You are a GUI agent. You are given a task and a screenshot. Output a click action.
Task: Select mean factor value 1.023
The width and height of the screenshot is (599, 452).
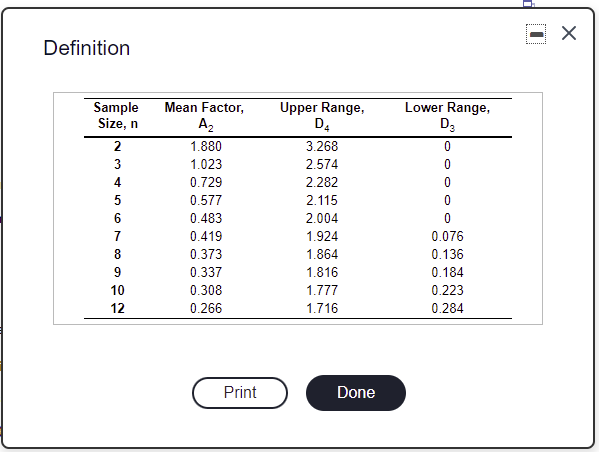[206, 164]
